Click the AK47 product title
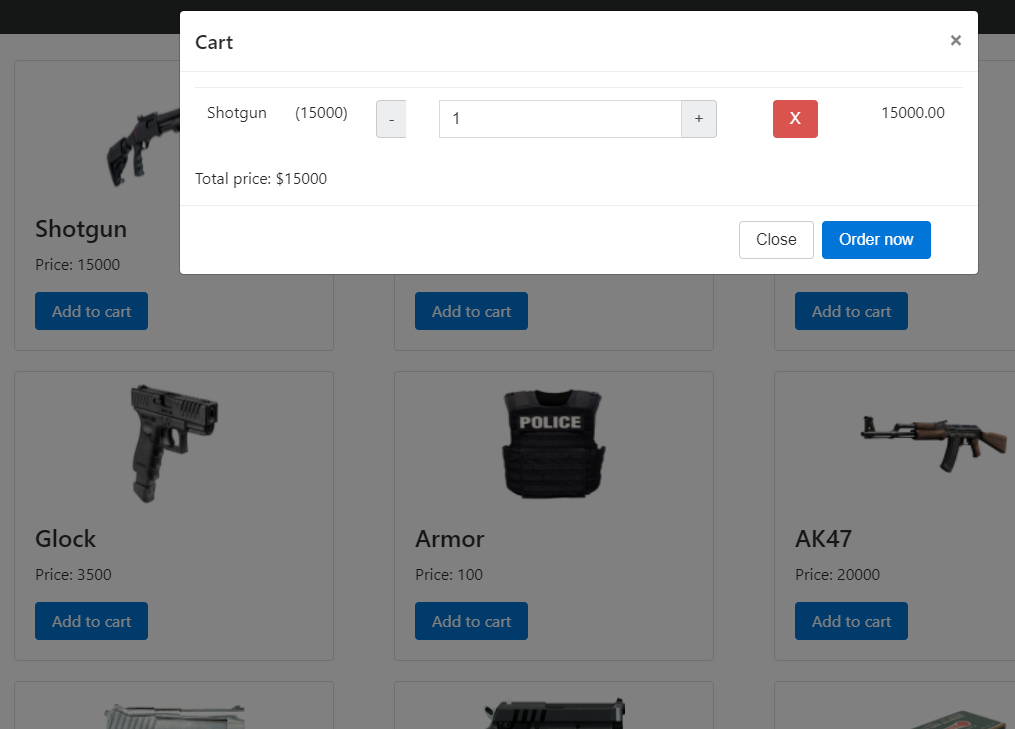This screenshot has height=729, width=1015. pos(823,539)
